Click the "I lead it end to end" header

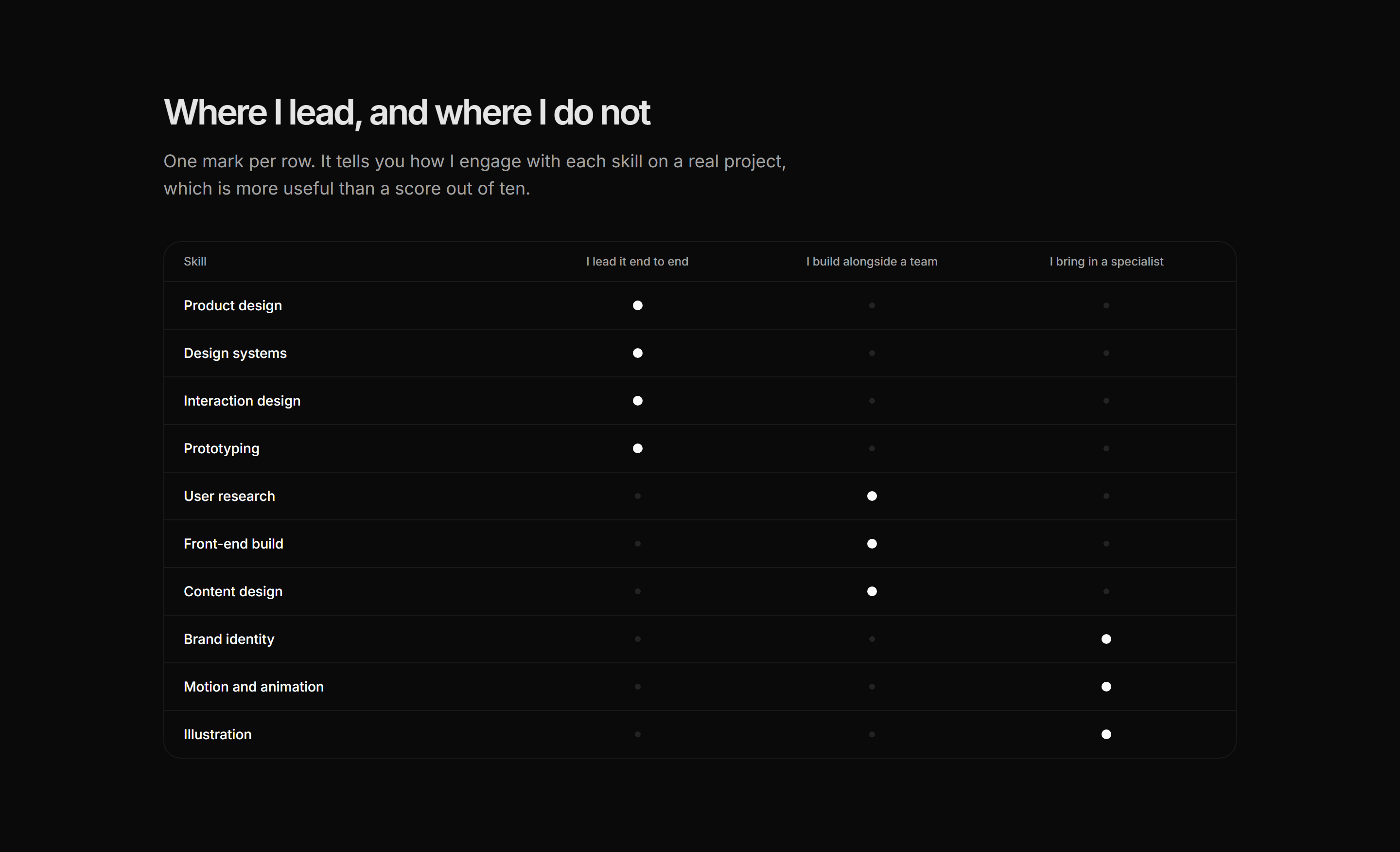click(637, 262)
